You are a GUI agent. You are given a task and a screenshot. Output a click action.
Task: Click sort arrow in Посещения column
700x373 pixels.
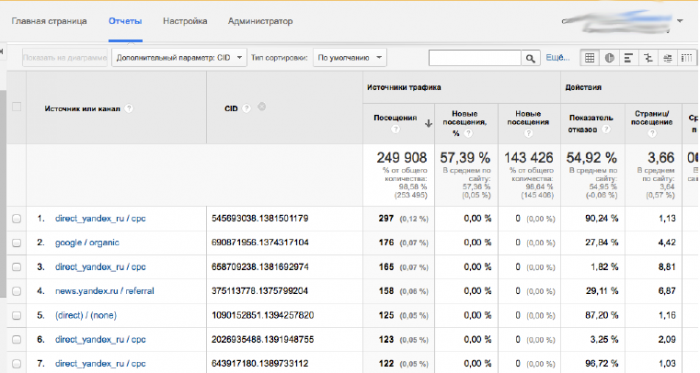click(x=428, y=124)
